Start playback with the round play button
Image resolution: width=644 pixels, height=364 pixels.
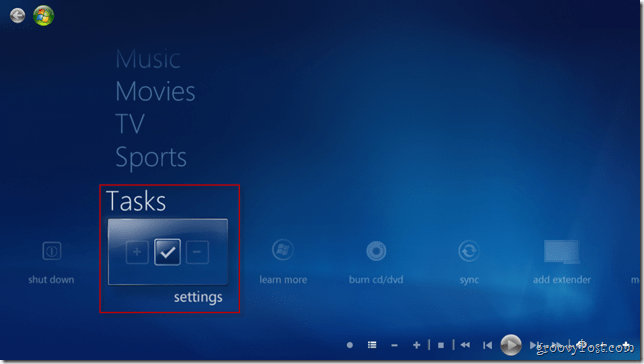click(x=511, y=345)
